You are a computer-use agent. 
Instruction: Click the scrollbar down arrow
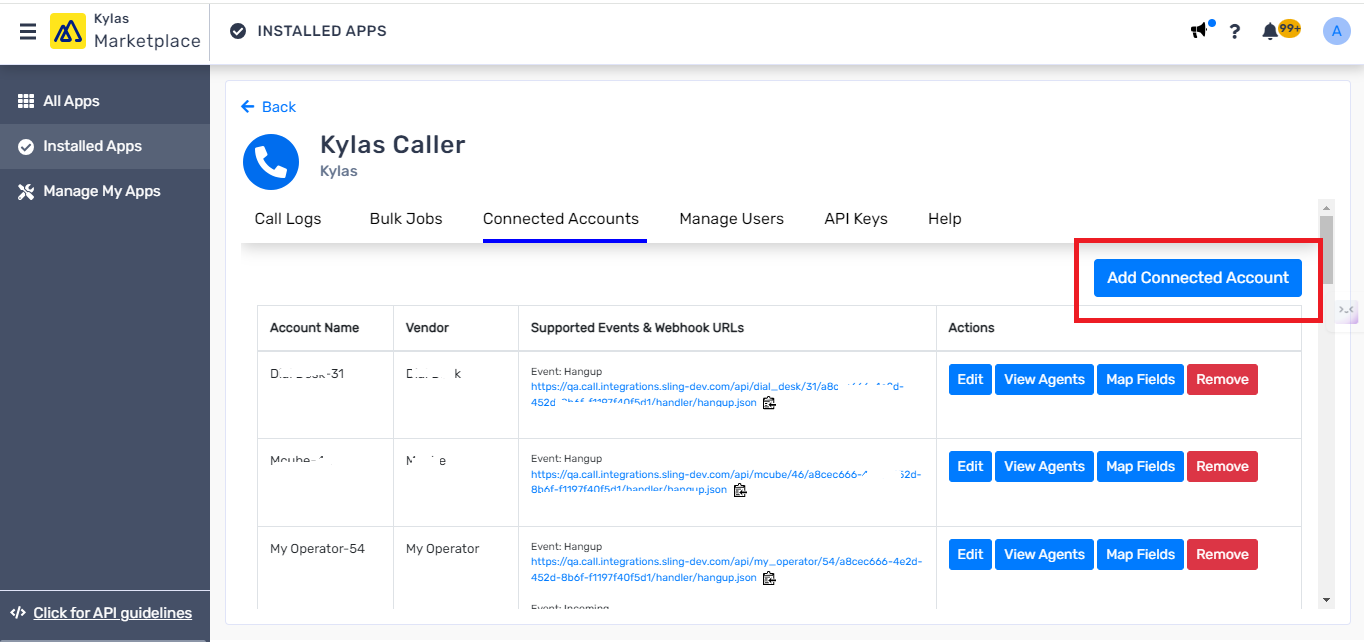coord(1326,599)
